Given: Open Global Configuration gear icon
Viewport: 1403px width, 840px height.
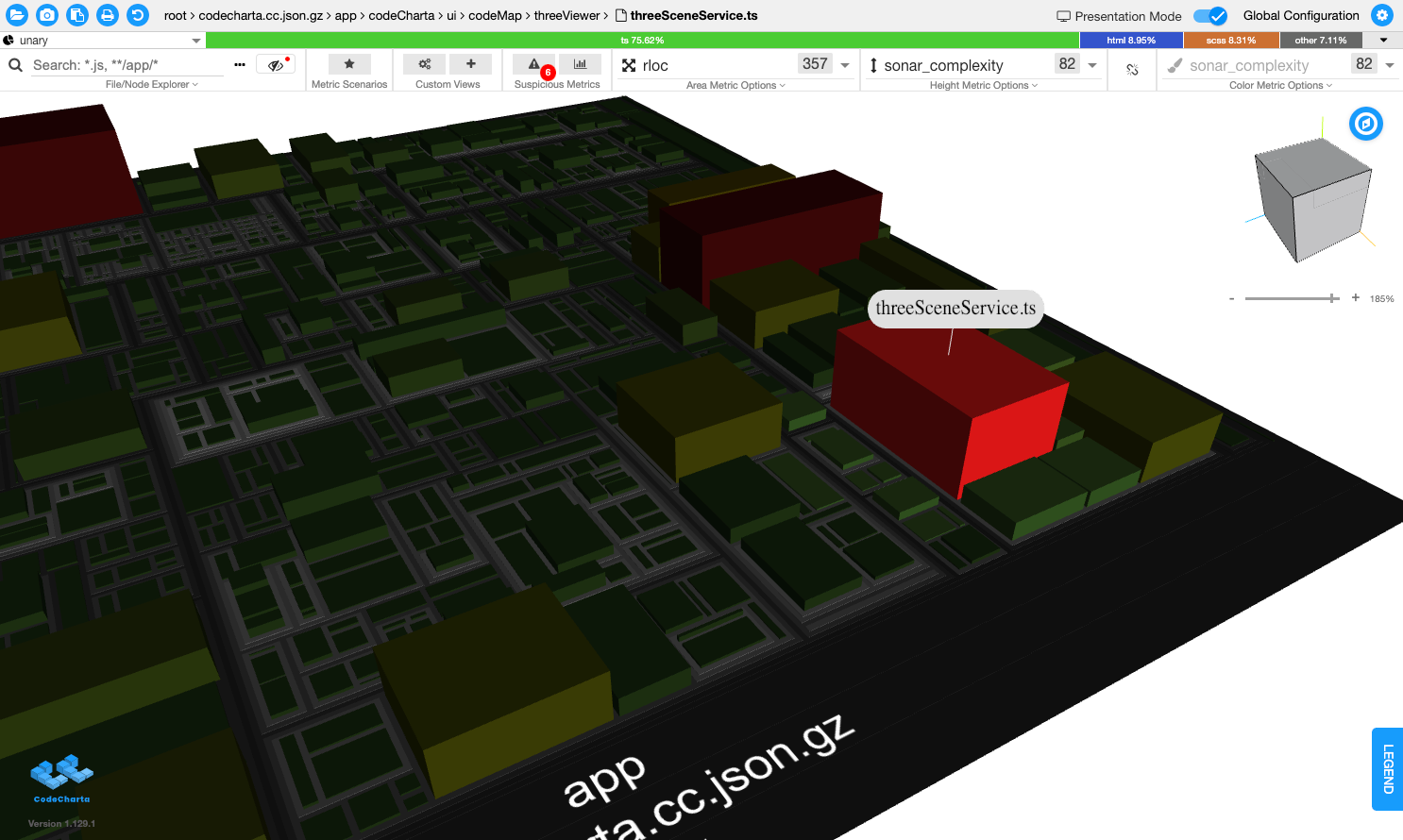Looking at the screenshot, I should tap(1382, 15).
